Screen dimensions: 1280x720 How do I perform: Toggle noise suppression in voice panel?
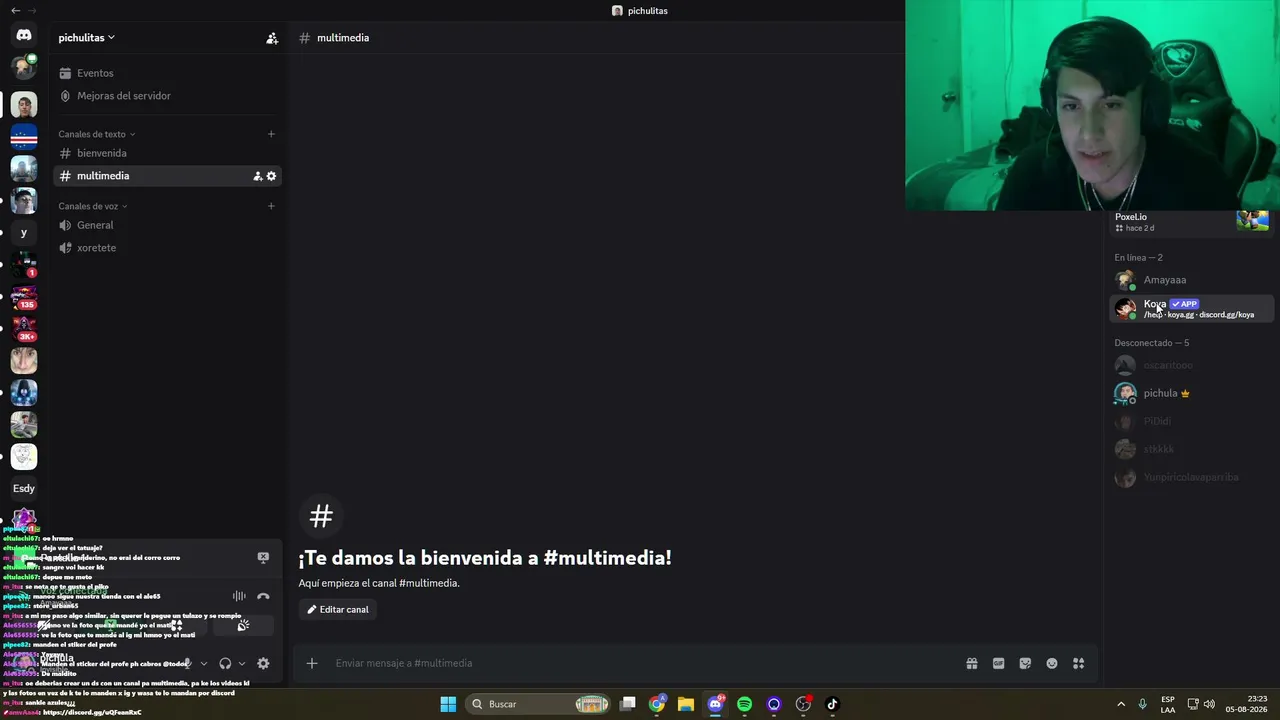[x=239, y=596]
